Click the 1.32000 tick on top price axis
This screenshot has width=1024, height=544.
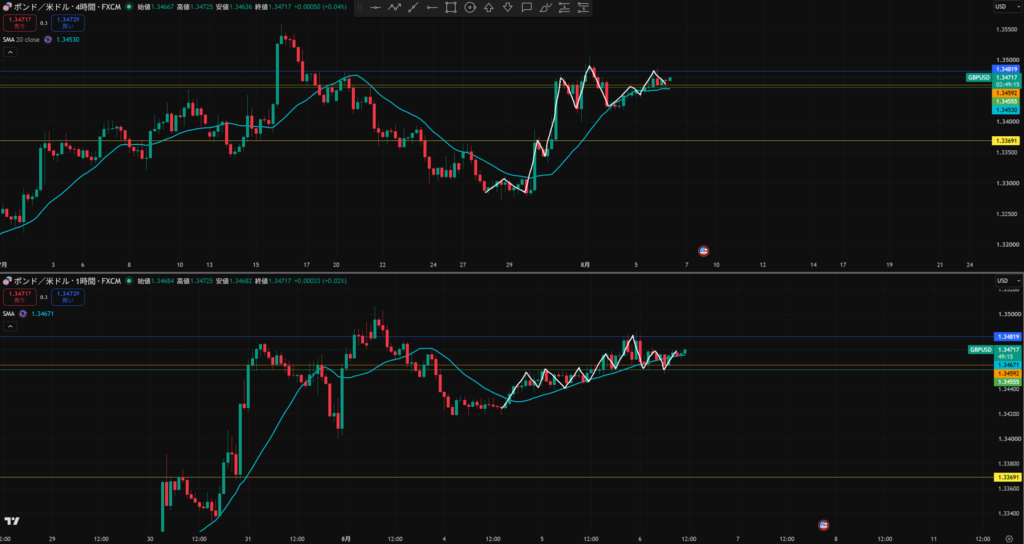coord(1008,244)
